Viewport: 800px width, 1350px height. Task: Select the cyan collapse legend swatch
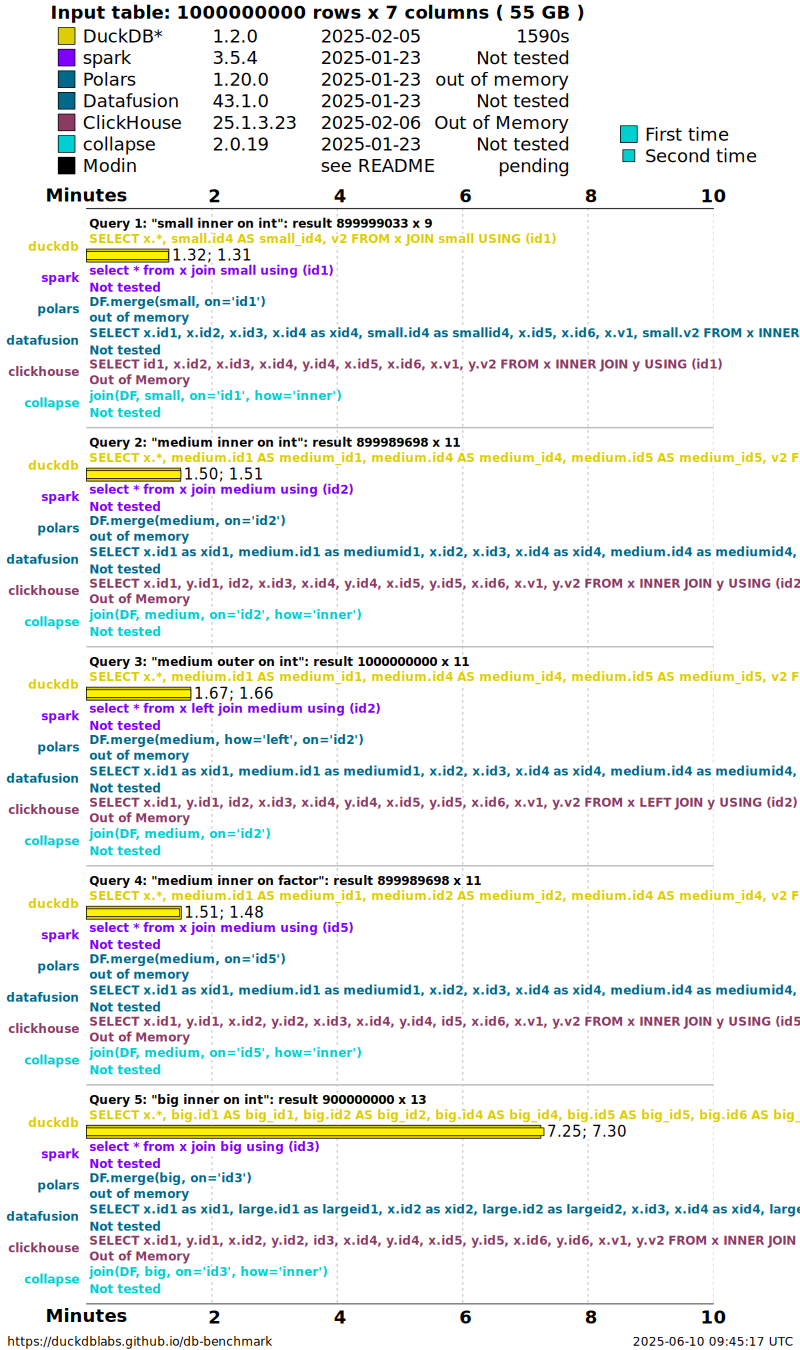click(x=67, y=144)
